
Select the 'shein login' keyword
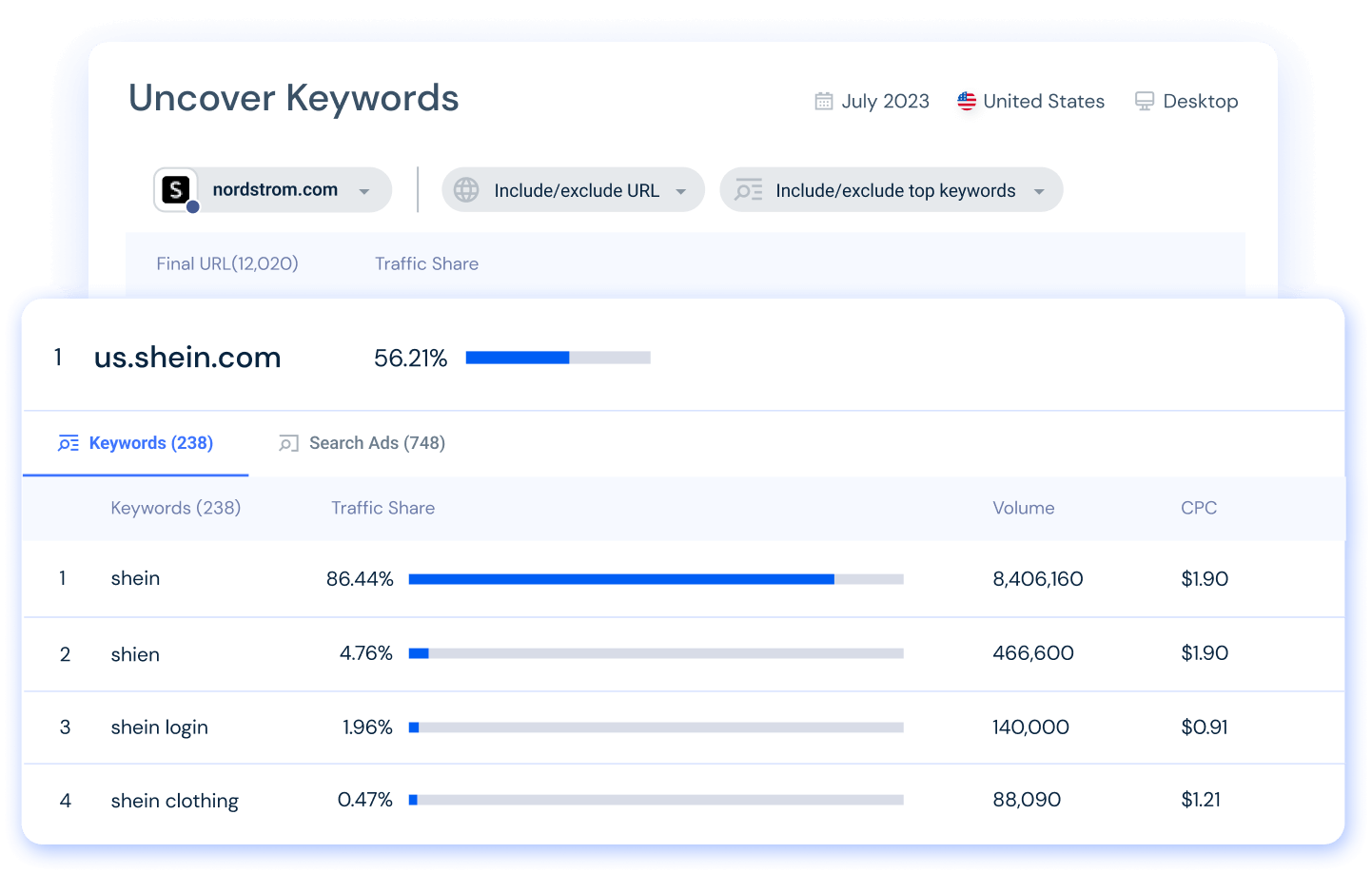tap(159, 727)
